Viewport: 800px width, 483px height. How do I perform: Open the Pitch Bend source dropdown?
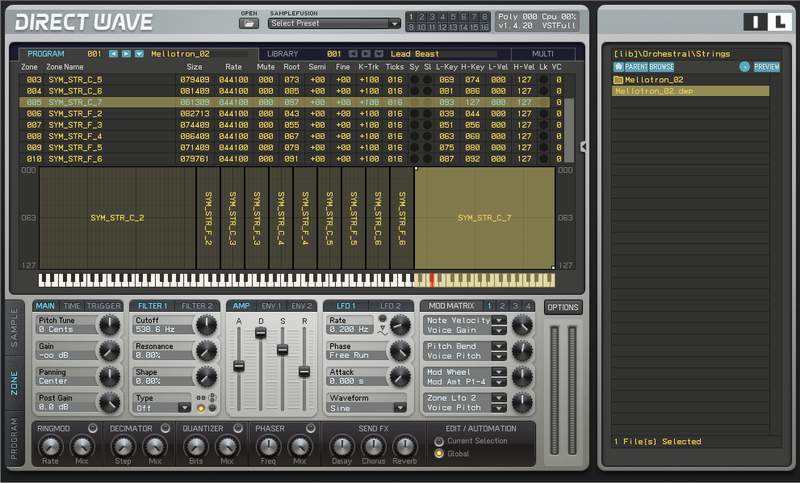click(499, 346)
